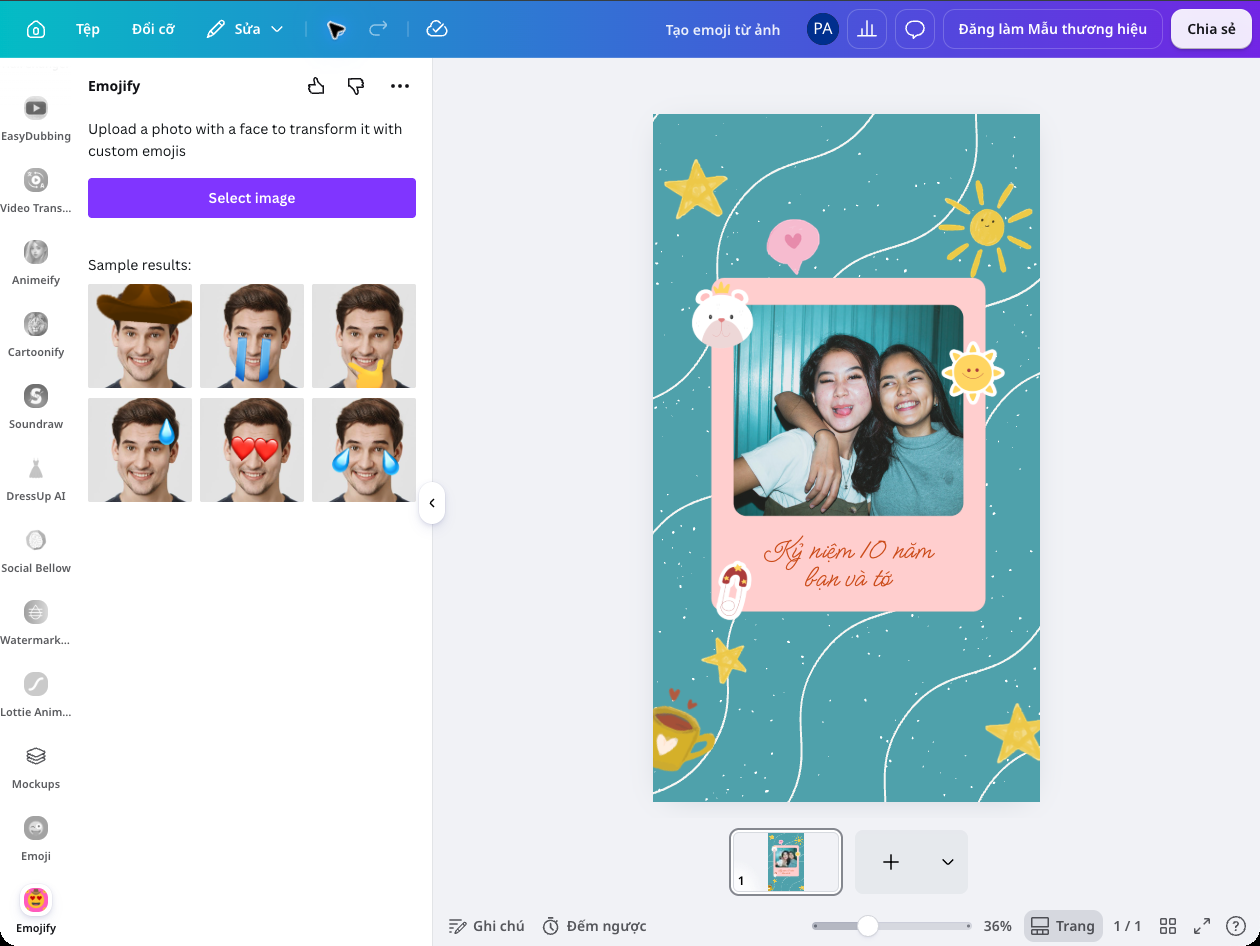Open the Social Bellow app
Viewport: 1260px width, 946px height.
click(x=36, y=551)
